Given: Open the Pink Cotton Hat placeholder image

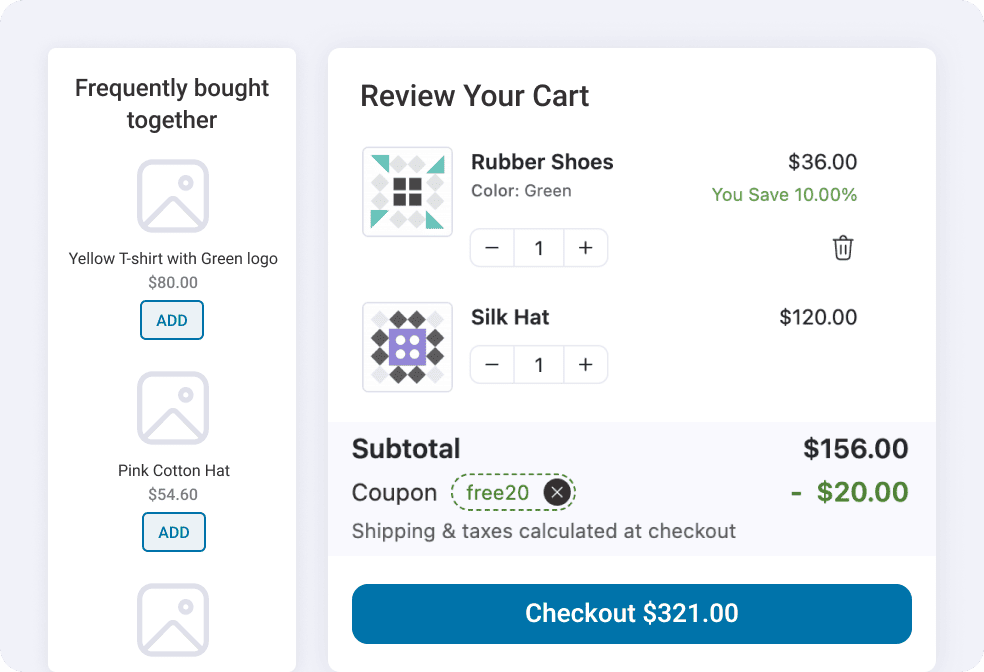Looking at the screenshot, I should pyautogui.click(x=173, y=408).
